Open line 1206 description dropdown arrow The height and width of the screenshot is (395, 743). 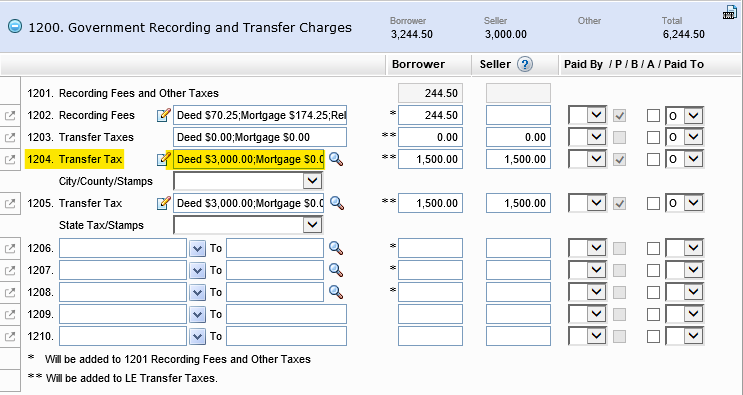pos(197,248)
